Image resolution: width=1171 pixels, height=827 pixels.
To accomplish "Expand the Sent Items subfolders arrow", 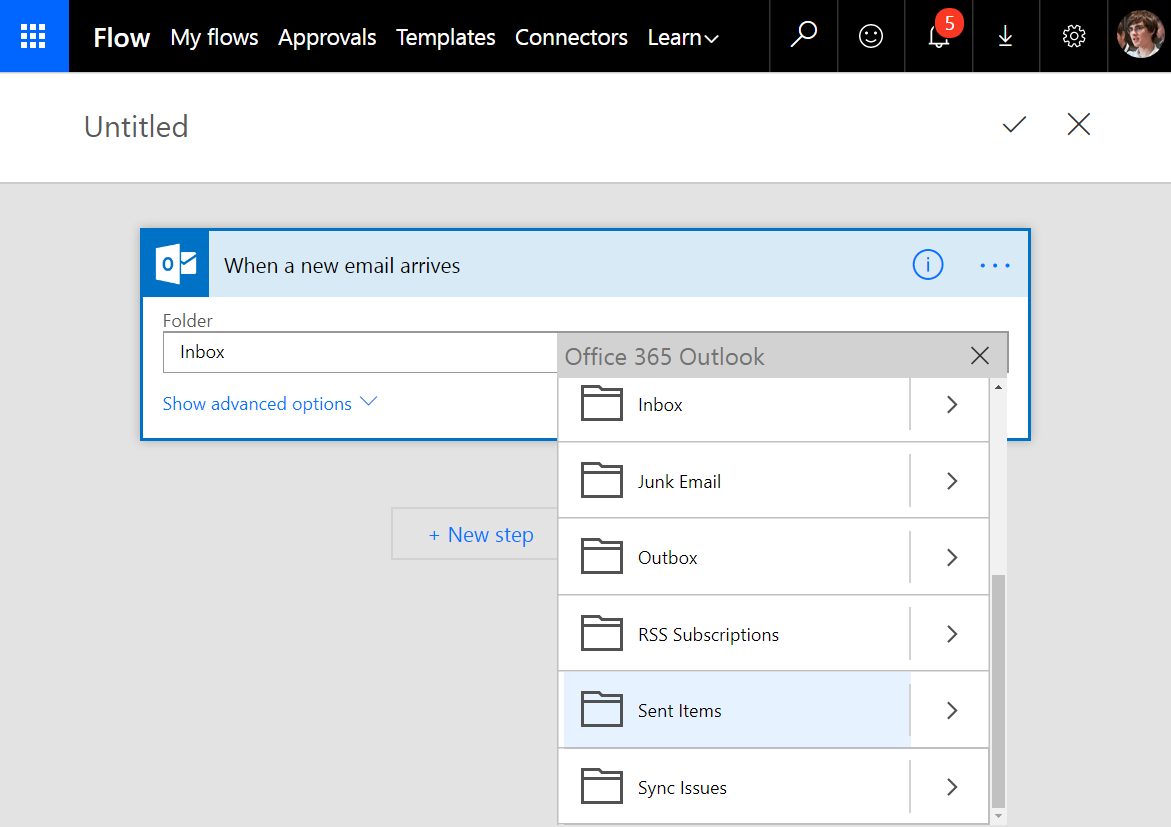I will [x=951, y=711].
